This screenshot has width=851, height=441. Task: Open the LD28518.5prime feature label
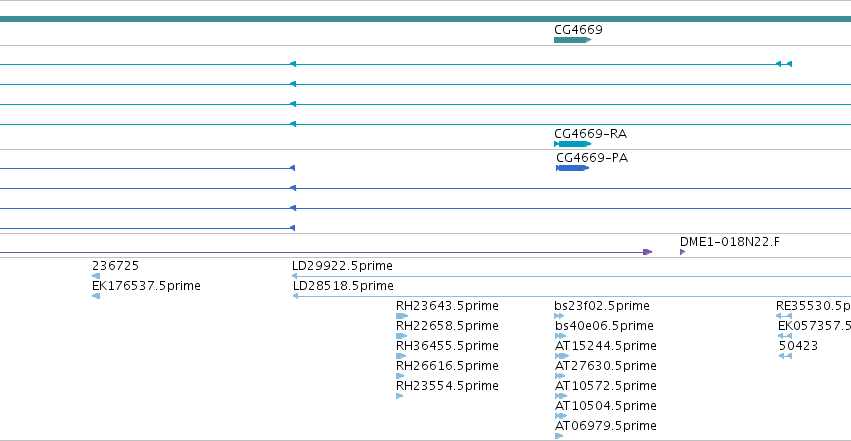pos(344,286)
